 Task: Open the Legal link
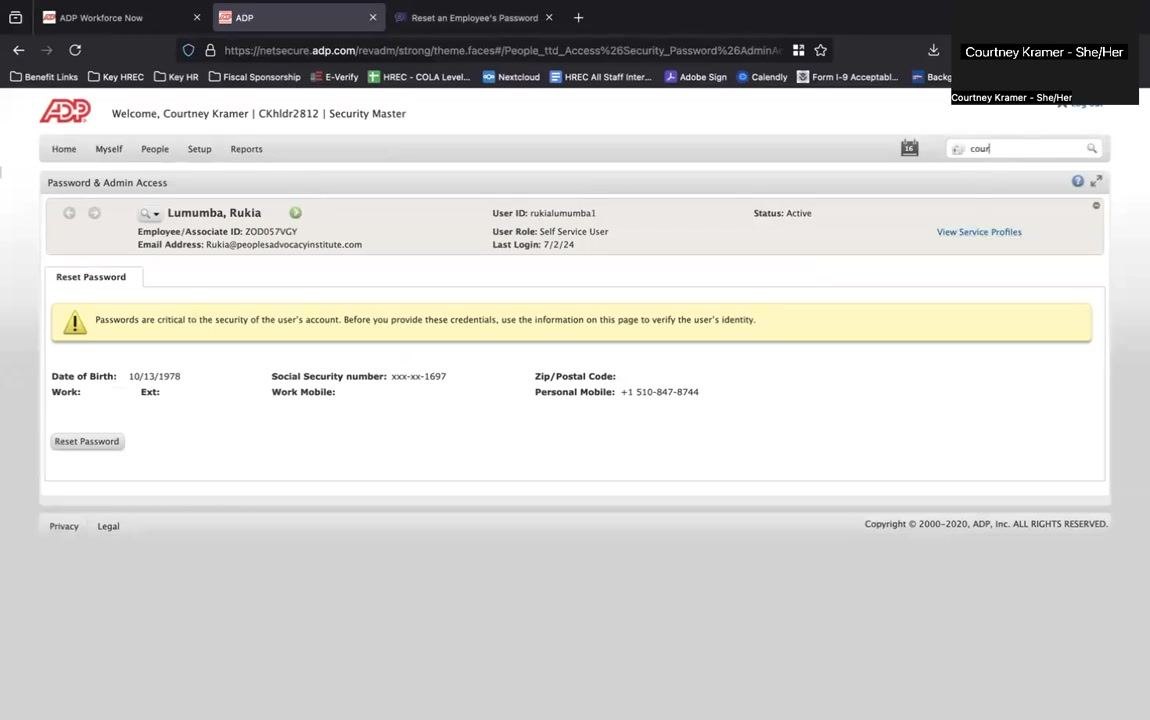[109, 526]
